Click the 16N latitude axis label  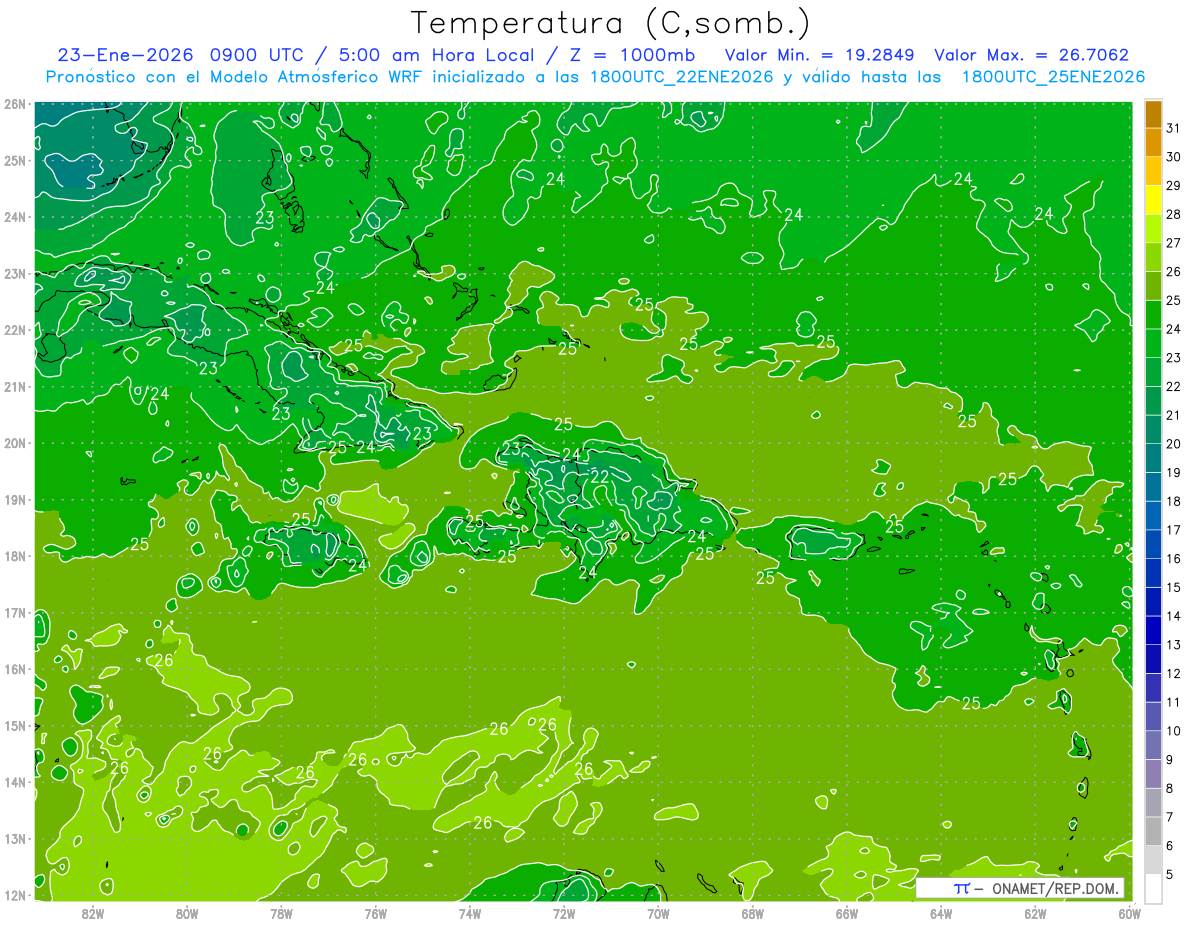[14, 669]
